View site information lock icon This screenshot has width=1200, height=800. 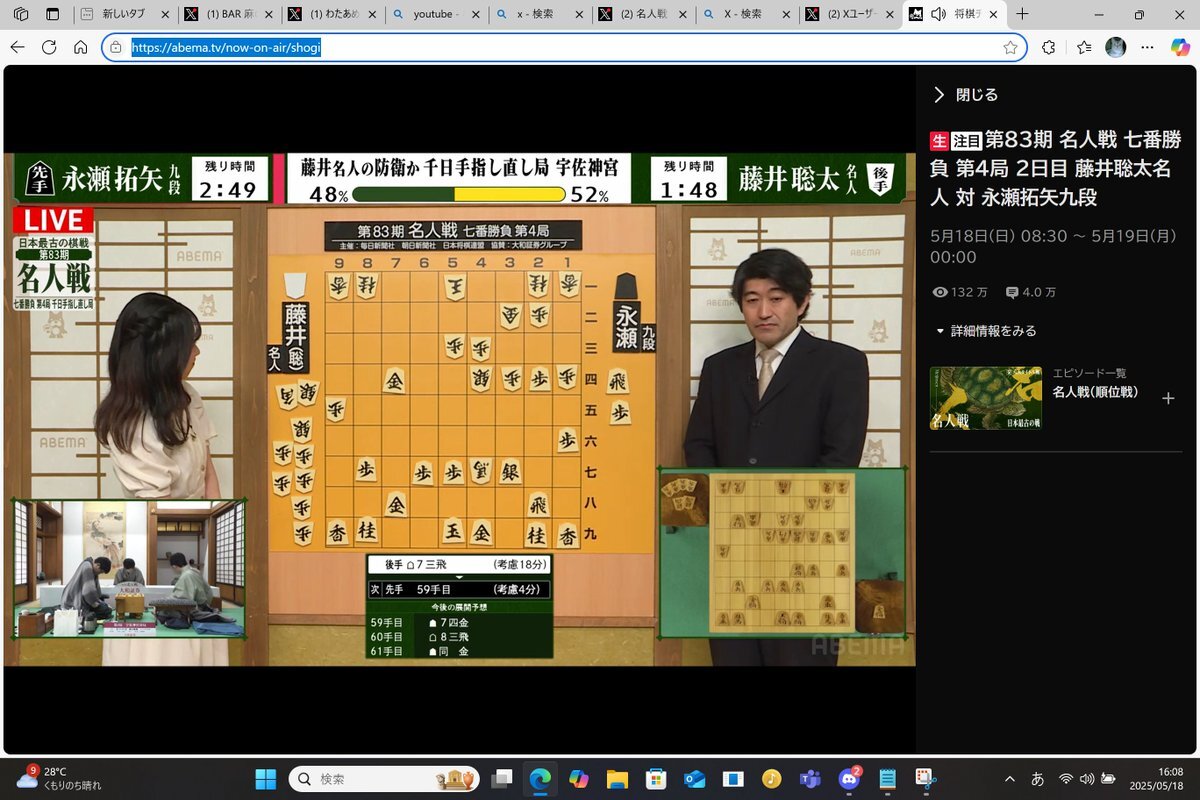(x=116, y=47)
